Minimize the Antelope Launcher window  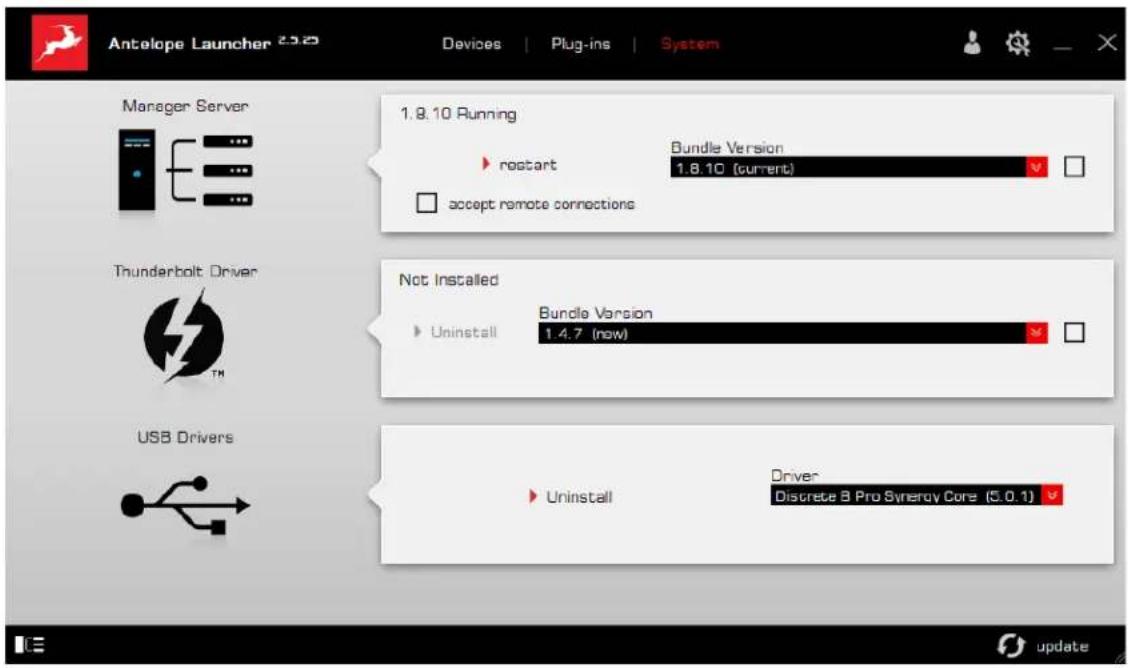(1063, 47)
